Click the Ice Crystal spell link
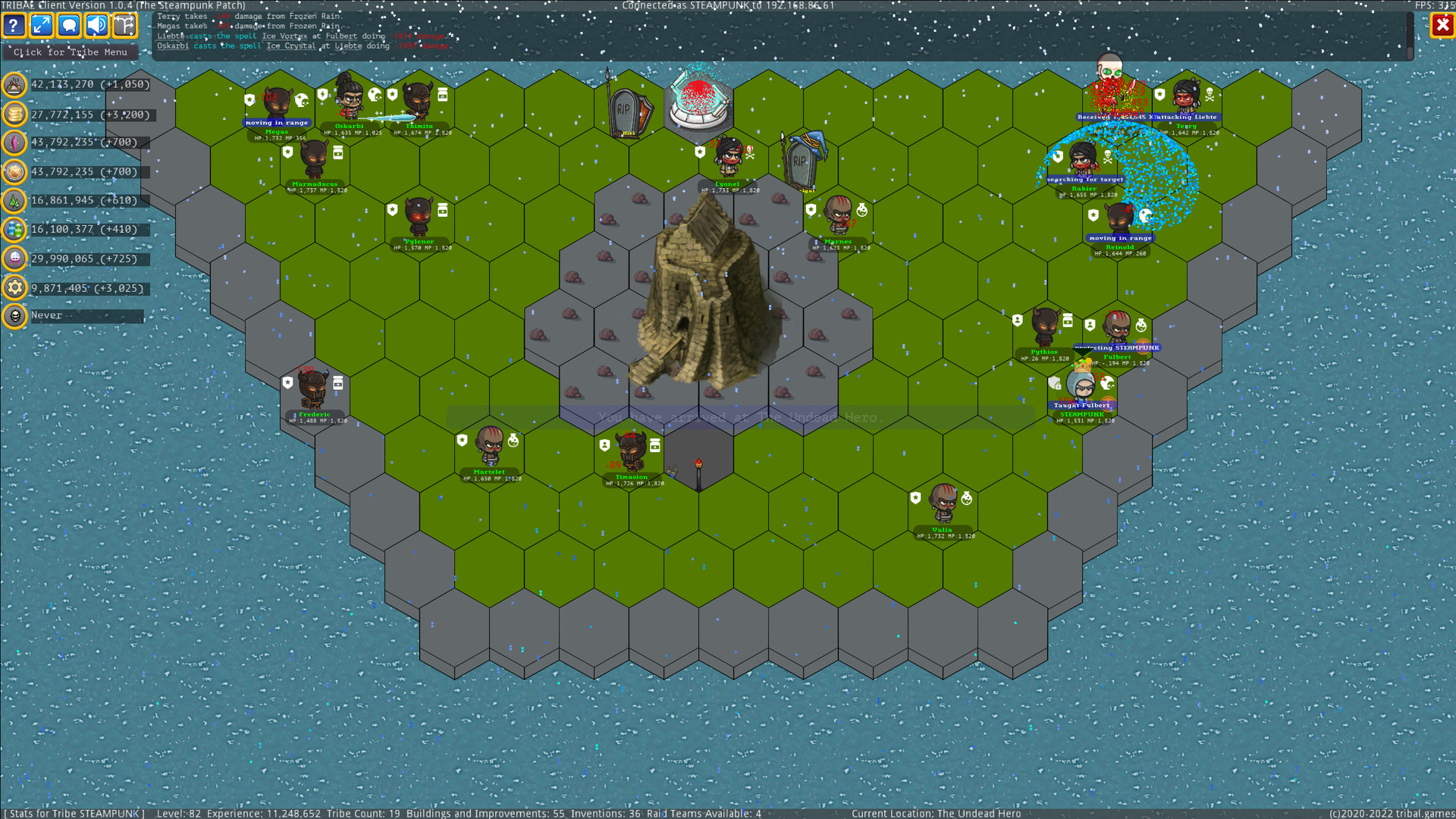Viewport: 1456px width, 819px height. pyautogui.click(x=290, y=46)
